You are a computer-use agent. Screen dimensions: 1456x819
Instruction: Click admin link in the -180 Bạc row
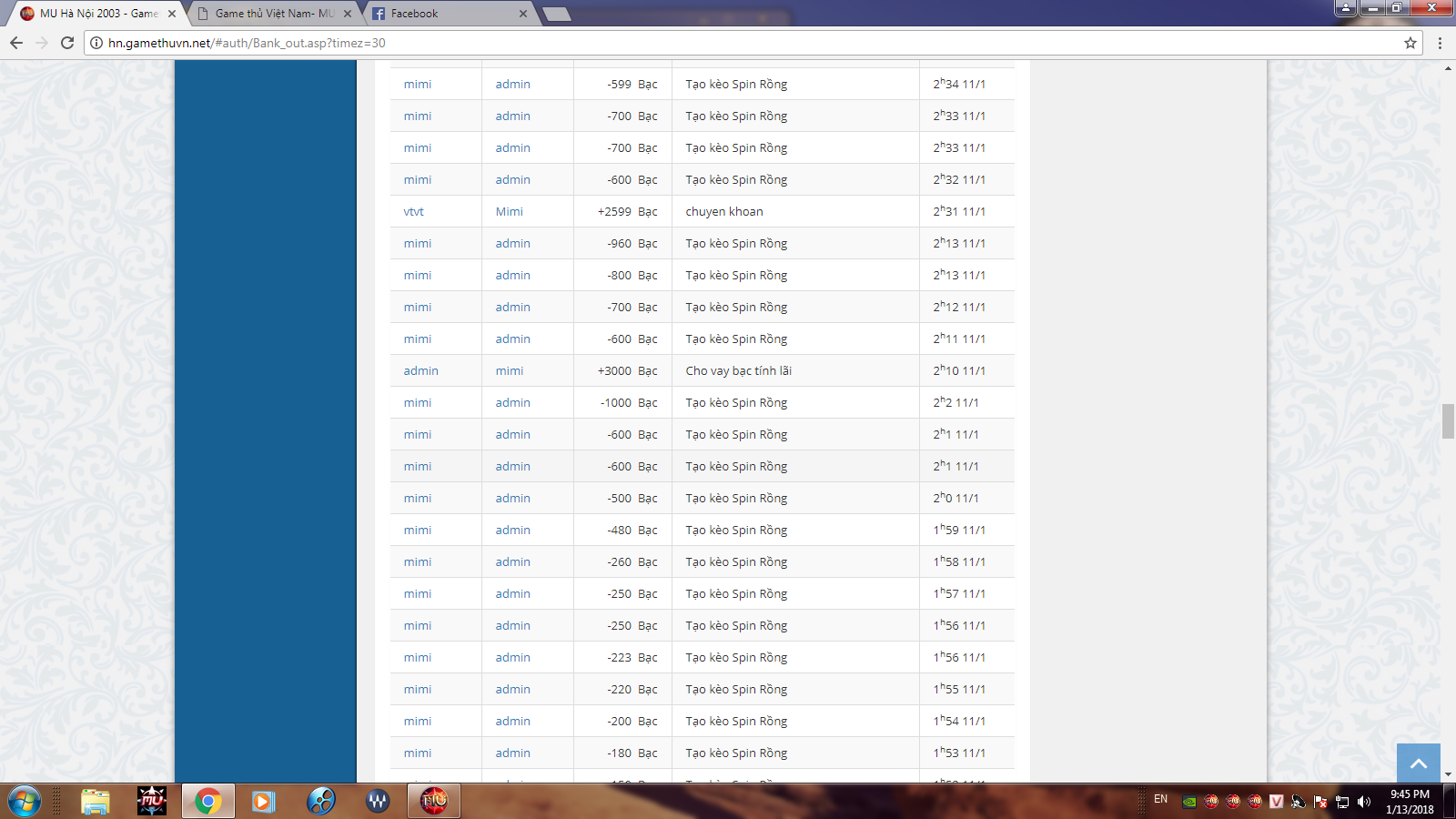click(x=513, y=753)
